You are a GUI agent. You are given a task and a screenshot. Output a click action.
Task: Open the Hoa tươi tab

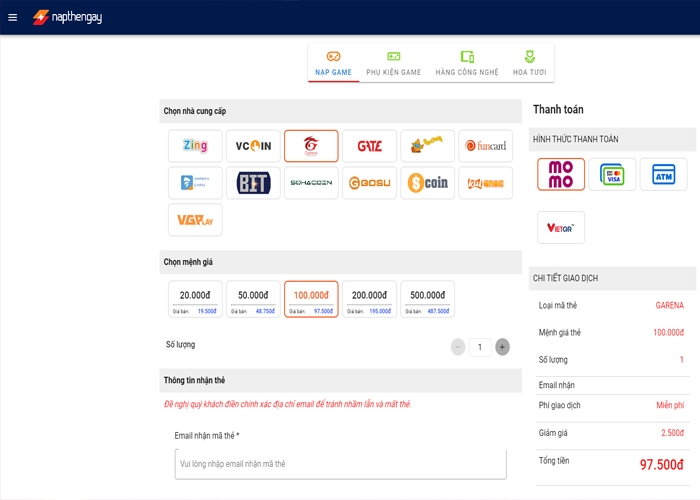tap(529, 63)
